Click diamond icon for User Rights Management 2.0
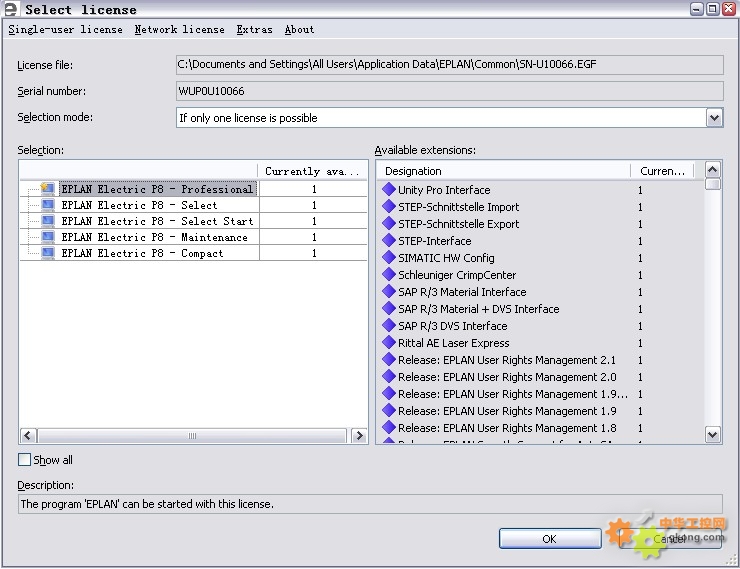The image size is (740, 569). coord(388,376)
